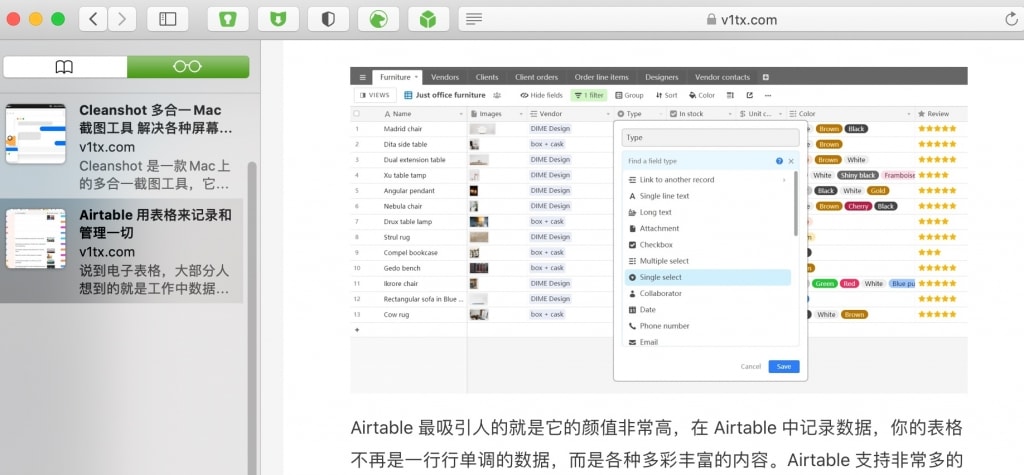Switch to the Vendor contacts tab
Image resolution: width=1024 pixels, height=475 pixels.
coord(722,77)
